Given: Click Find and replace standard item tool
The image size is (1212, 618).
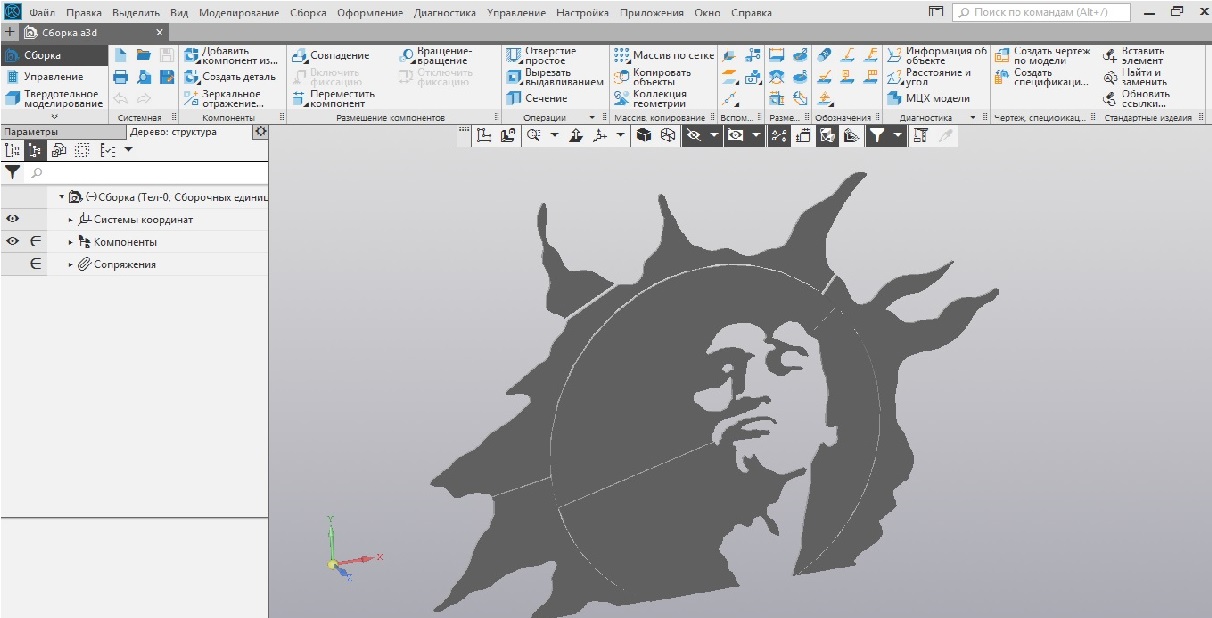Looking at the screenshot, I should point(1134,77).
